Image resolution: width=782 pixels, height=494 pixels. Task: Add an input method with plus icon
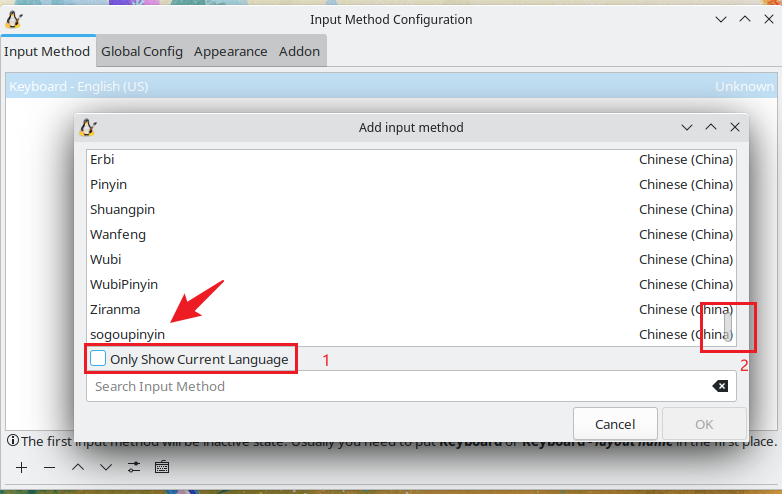point(21,468)
